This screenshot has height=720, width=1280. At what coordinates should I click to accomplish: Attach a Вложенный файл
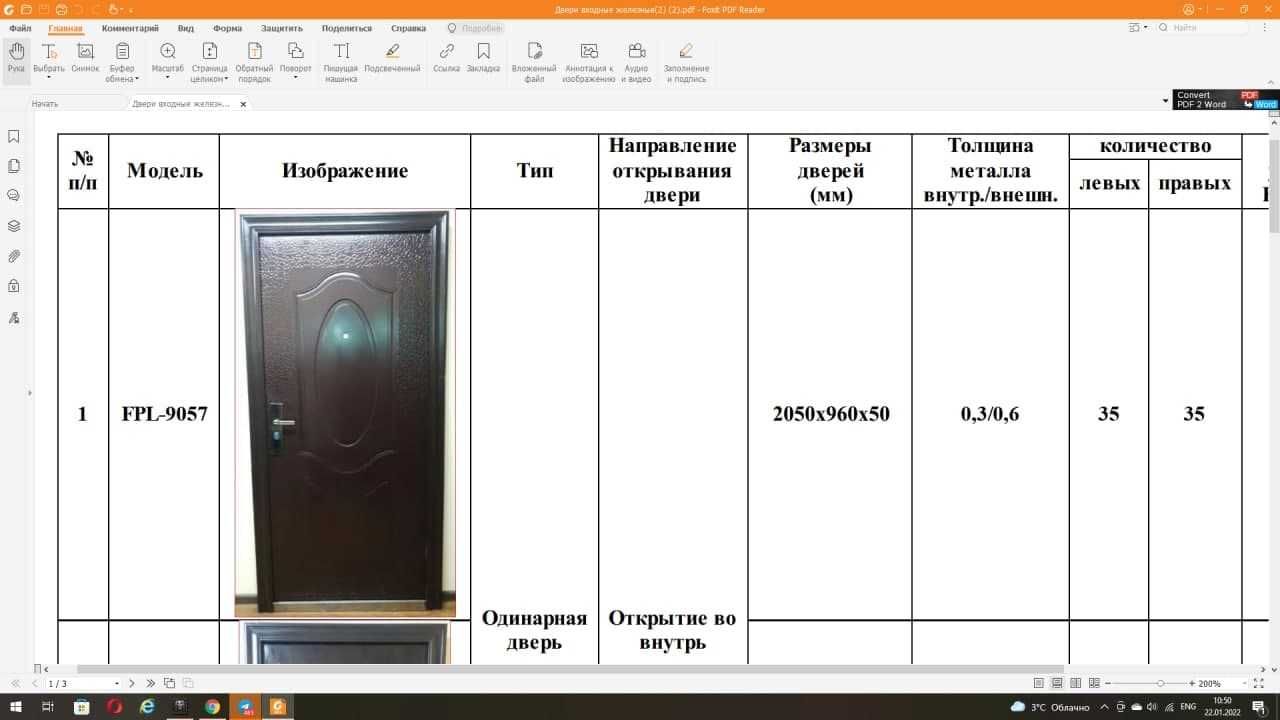tap(534, 62)
